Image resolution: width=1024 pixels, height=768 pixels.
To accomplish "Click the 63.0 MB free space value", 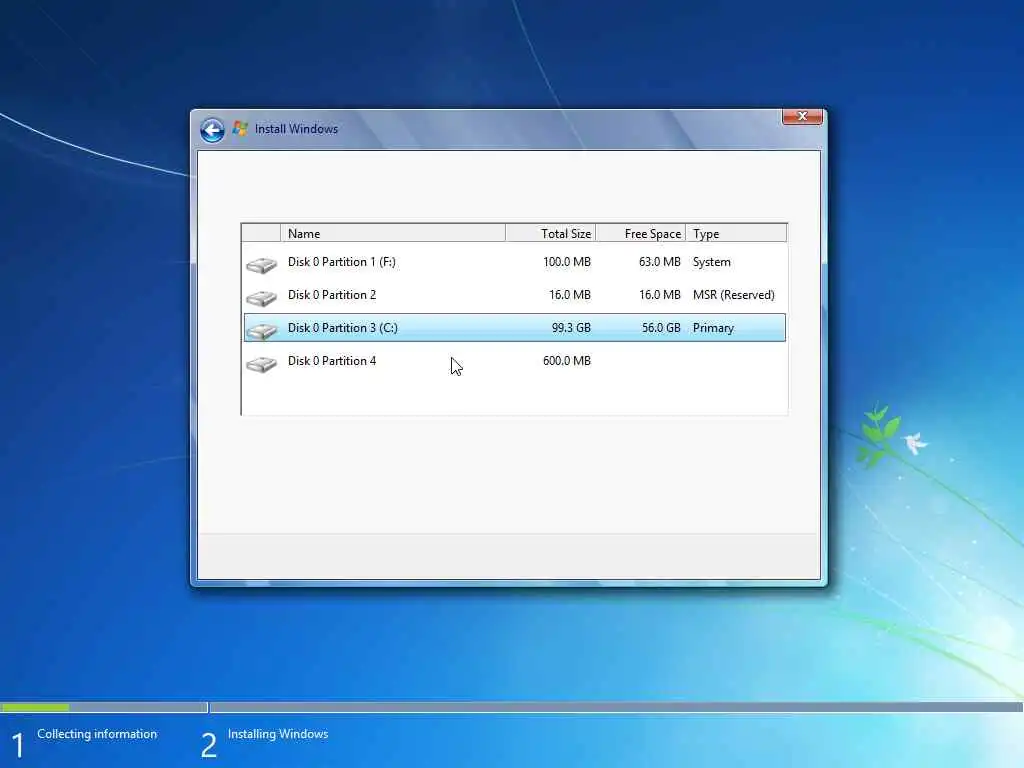I will 660,262.
